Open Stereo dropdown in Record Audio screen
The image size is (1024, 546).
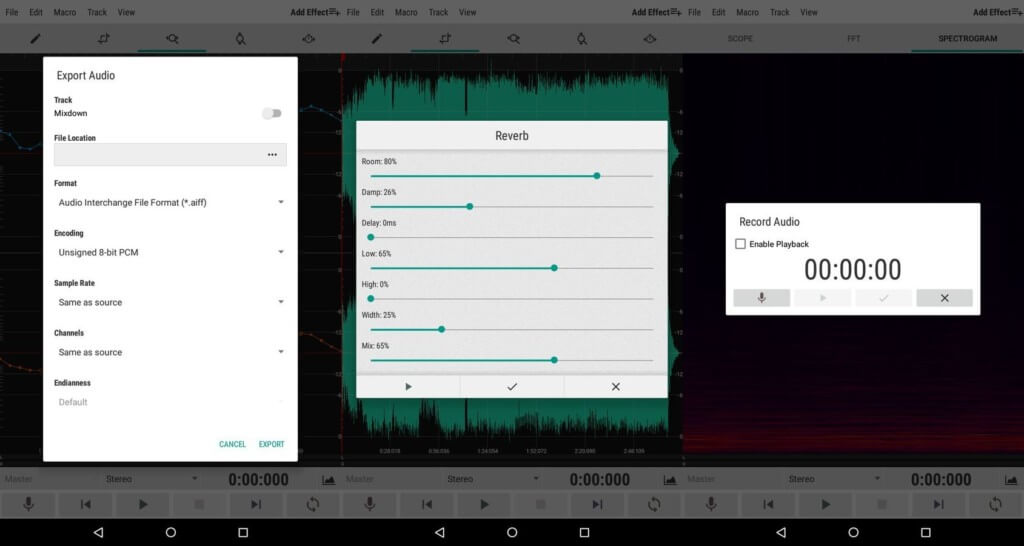(835, 479)
